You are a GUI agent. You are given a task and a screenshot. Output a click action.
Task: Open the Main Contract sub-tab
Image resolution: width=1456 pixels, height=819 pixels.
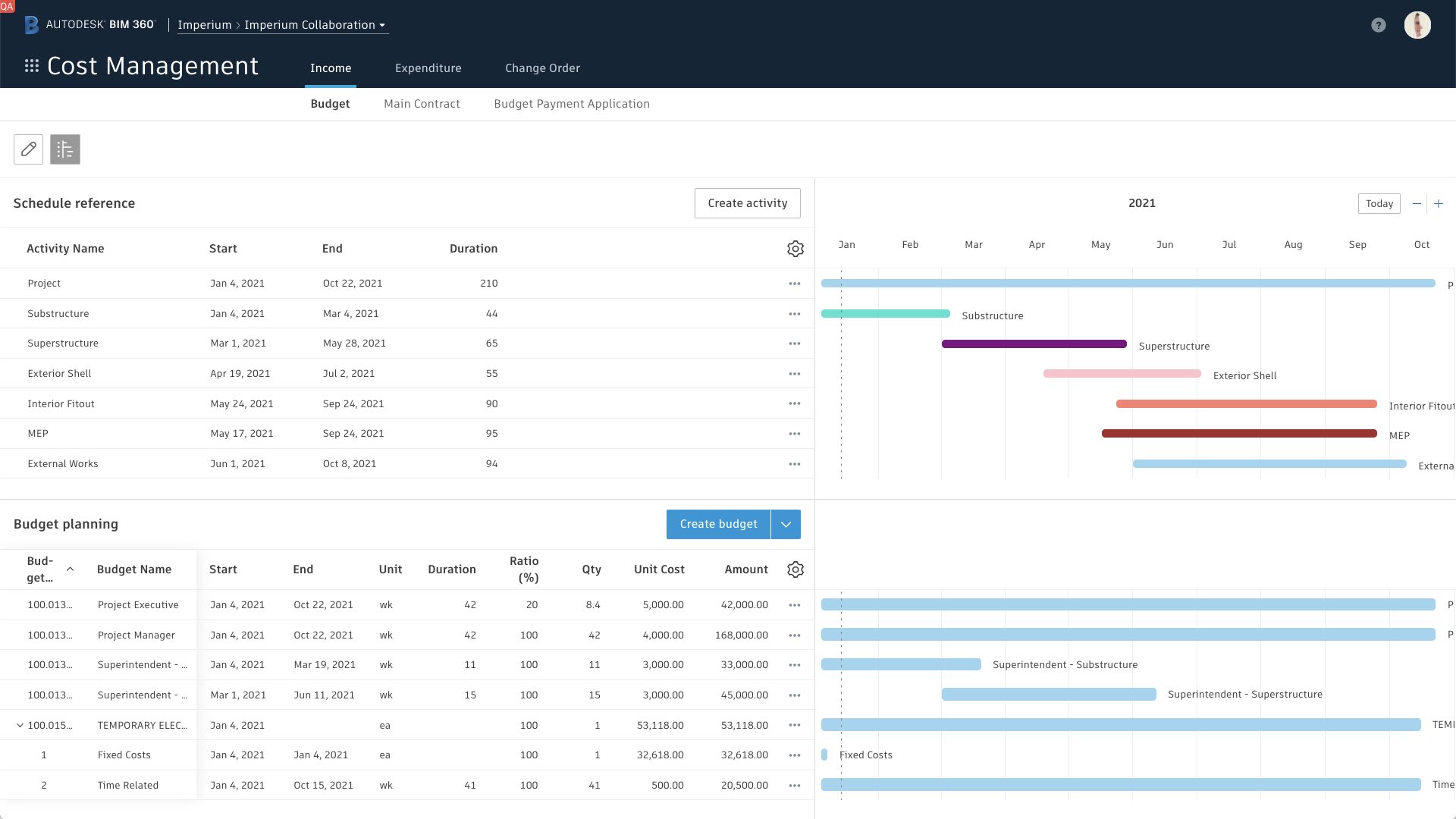pyautogui.click(x=422, y=104)
